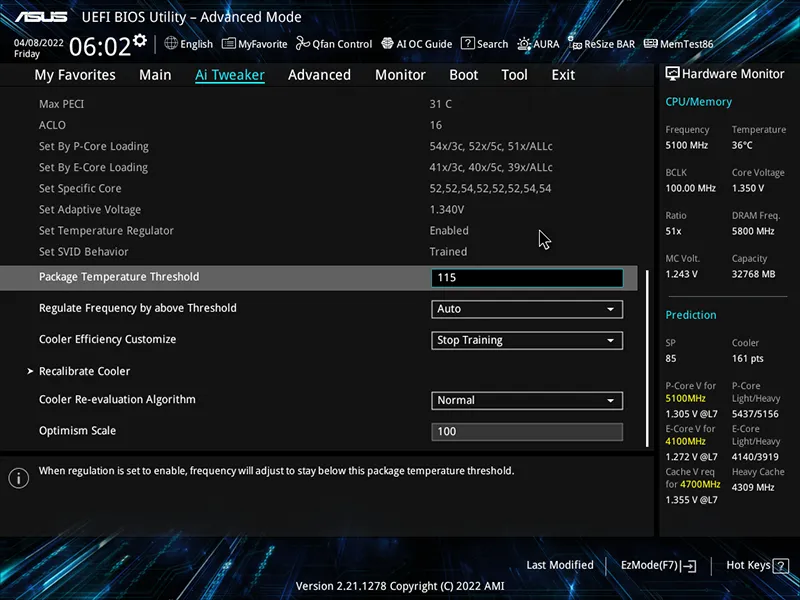Click the settings list vertical scrollbar
The height and width of the screenshot is (600, 800).
tap(647, 358)
